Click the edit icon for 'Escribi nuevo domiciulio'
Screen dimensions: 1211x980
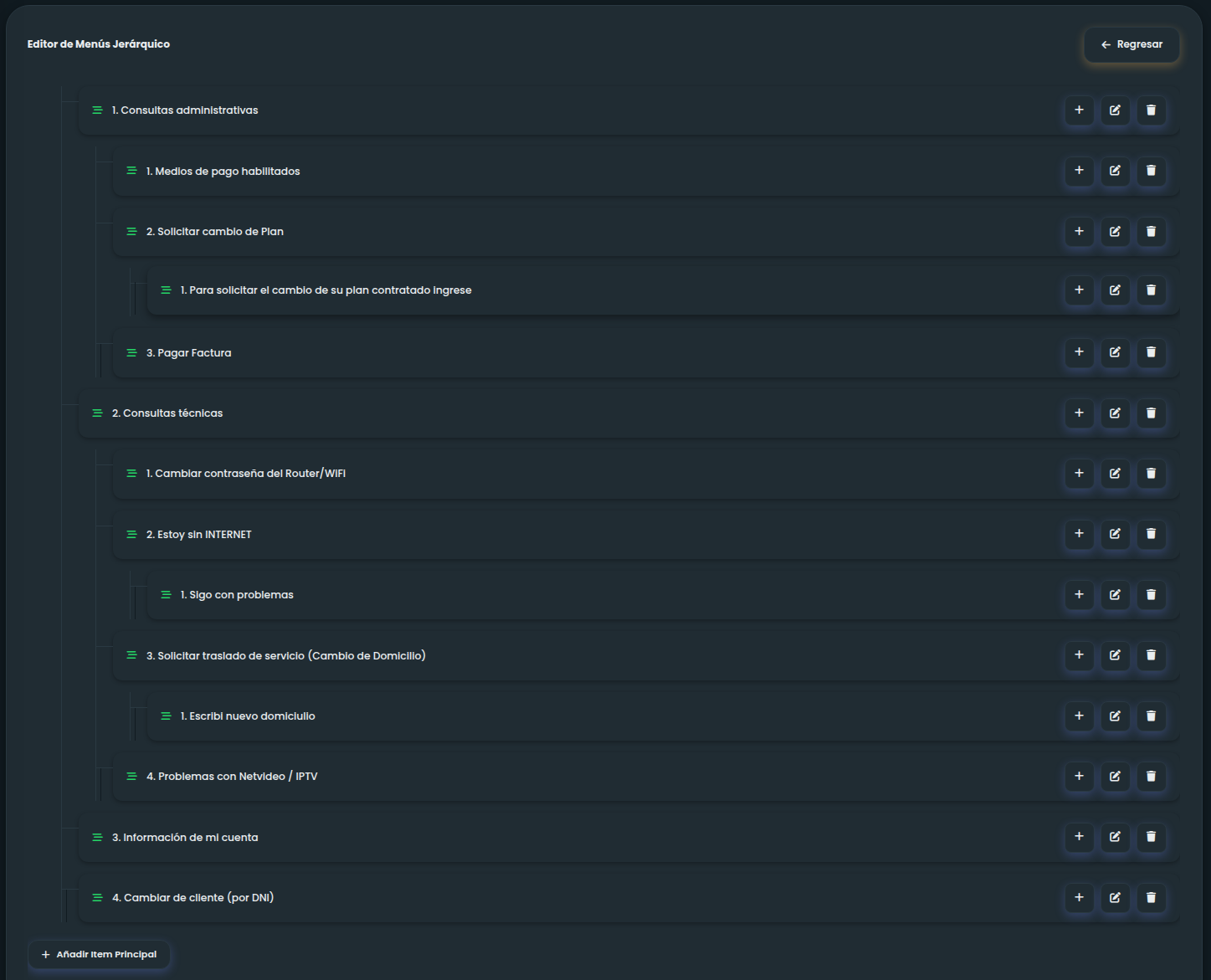pos(1115,716)
